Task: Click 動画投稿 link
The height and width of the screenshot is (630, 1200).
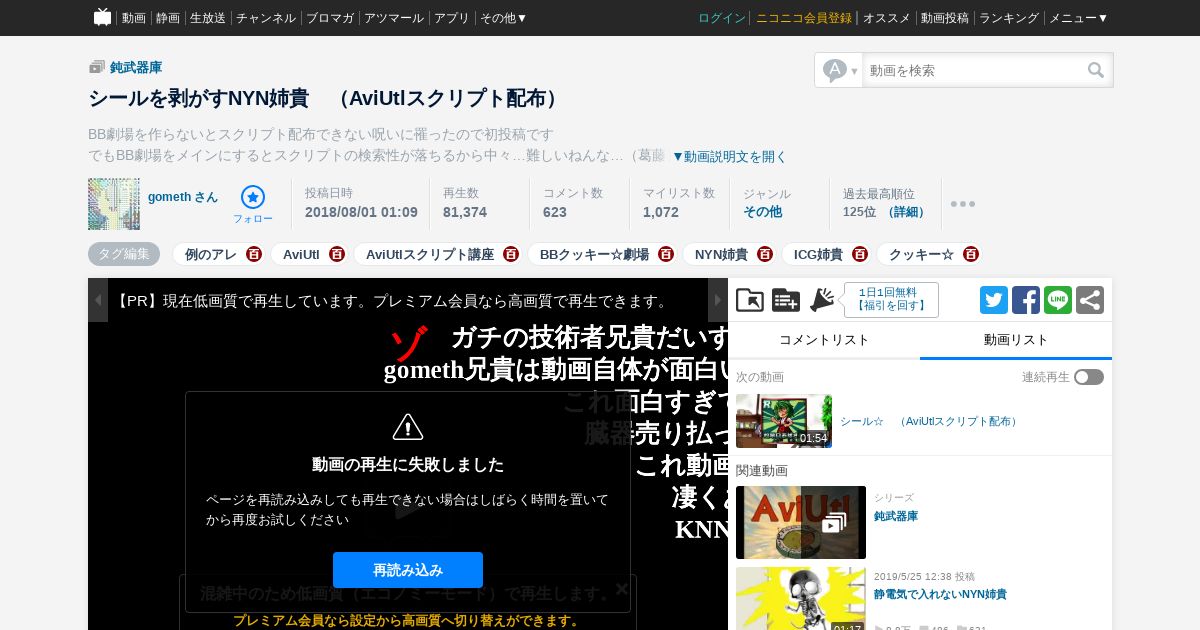Action: [x=945, y=18]
